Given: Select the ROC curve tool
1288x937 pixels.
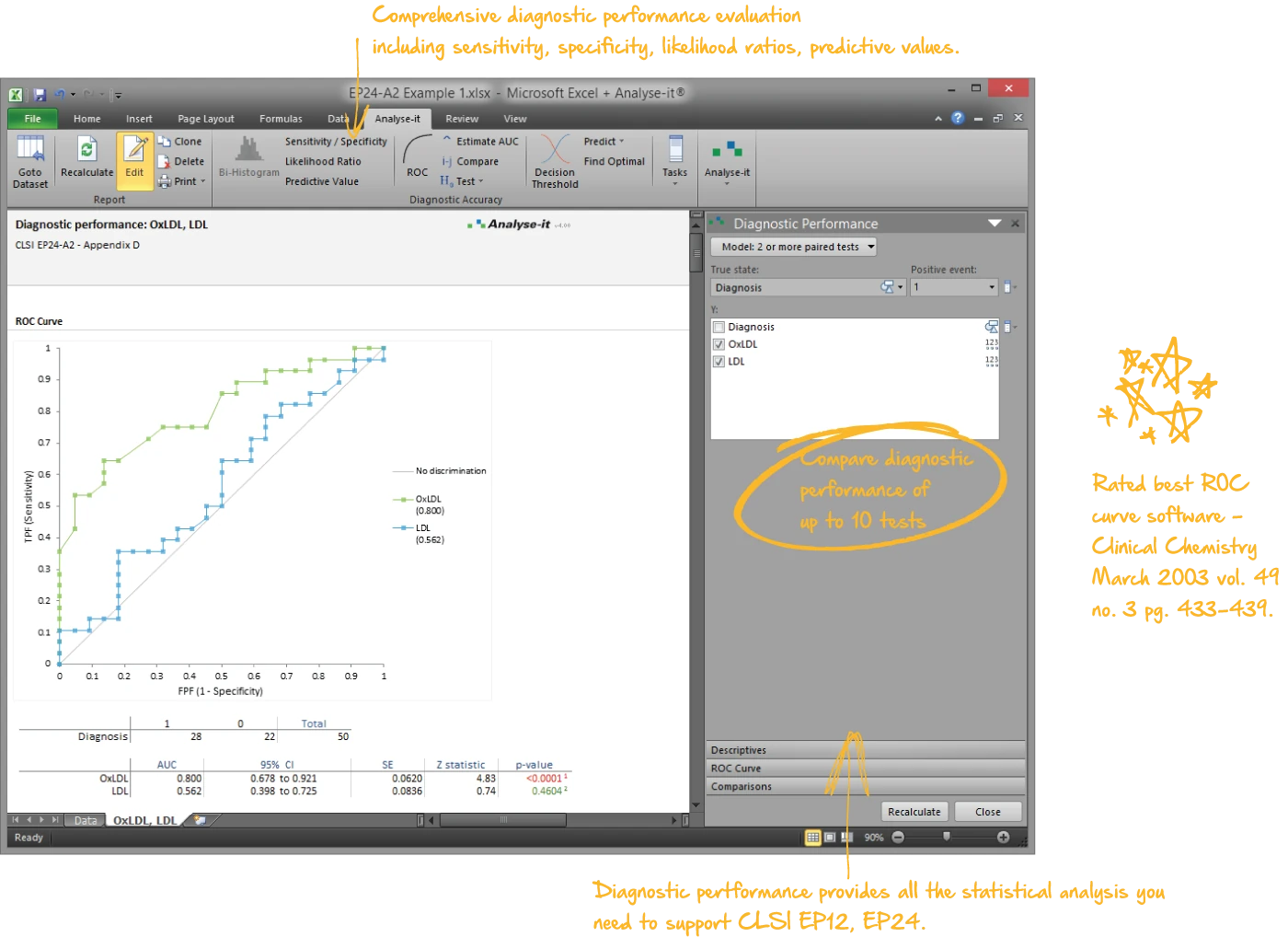Looking at the screenshot, I should 416,161.
